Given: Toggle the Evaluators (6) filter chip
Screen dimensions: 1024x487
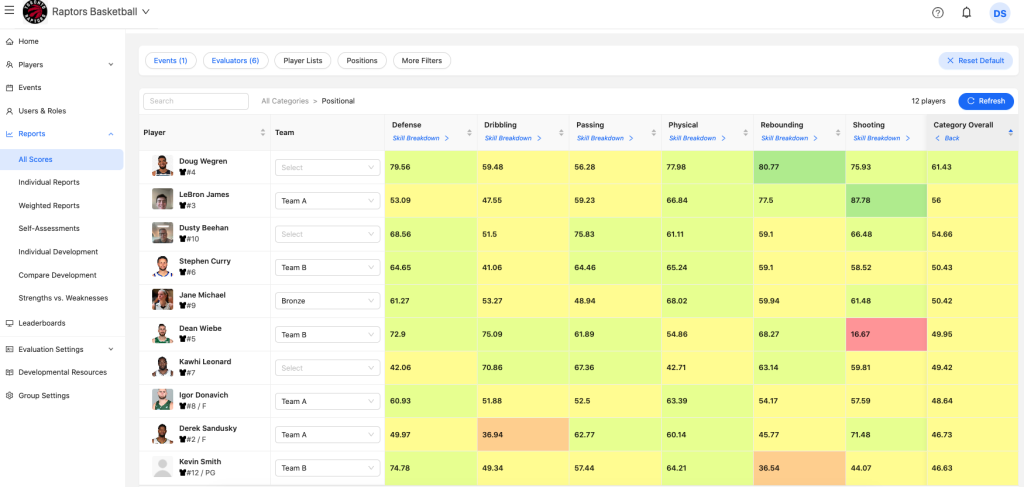Looking at the screenshot, I should [236, 61].
